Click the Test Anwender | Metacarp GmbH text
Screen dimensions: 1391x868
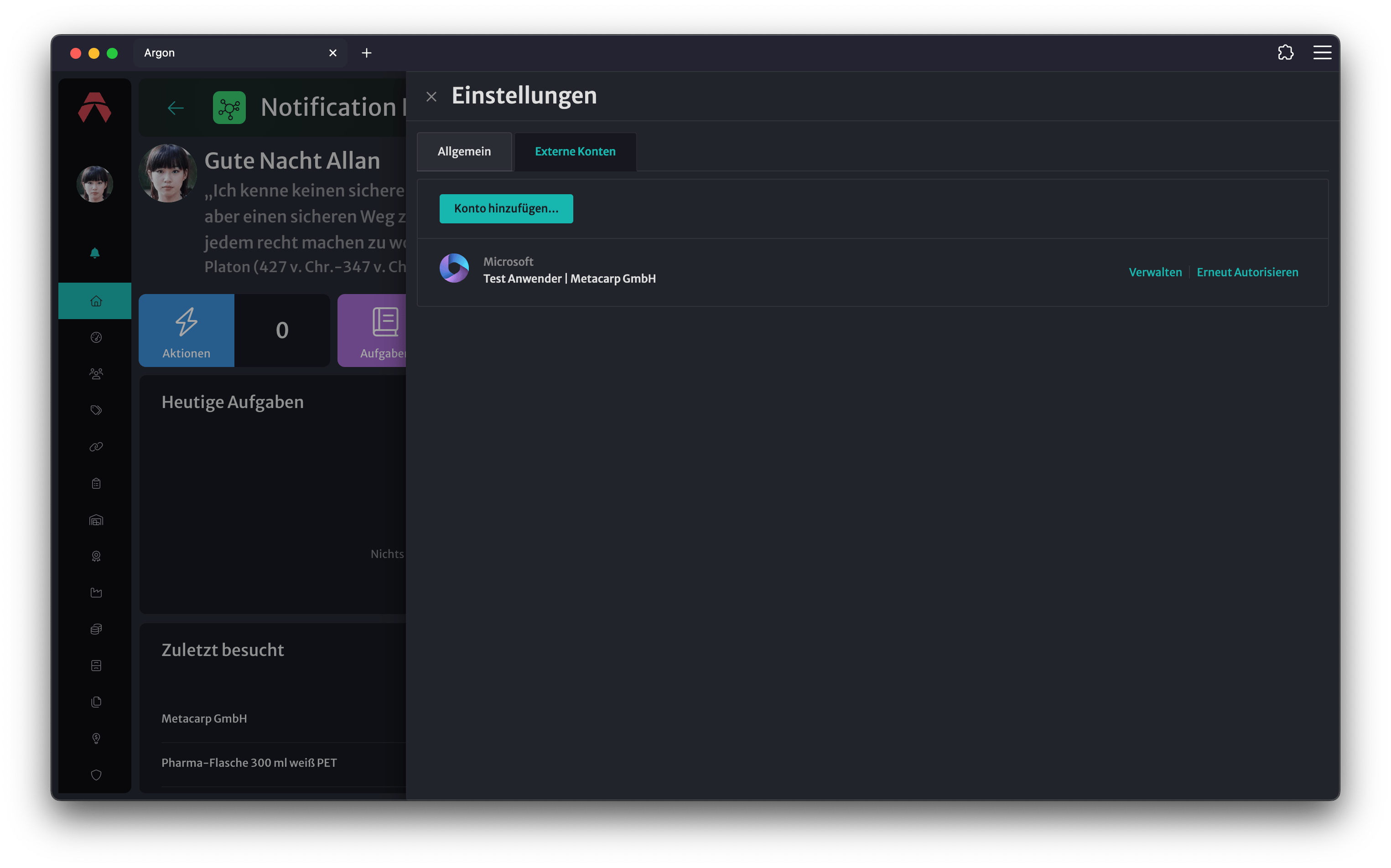click(569, 279)
